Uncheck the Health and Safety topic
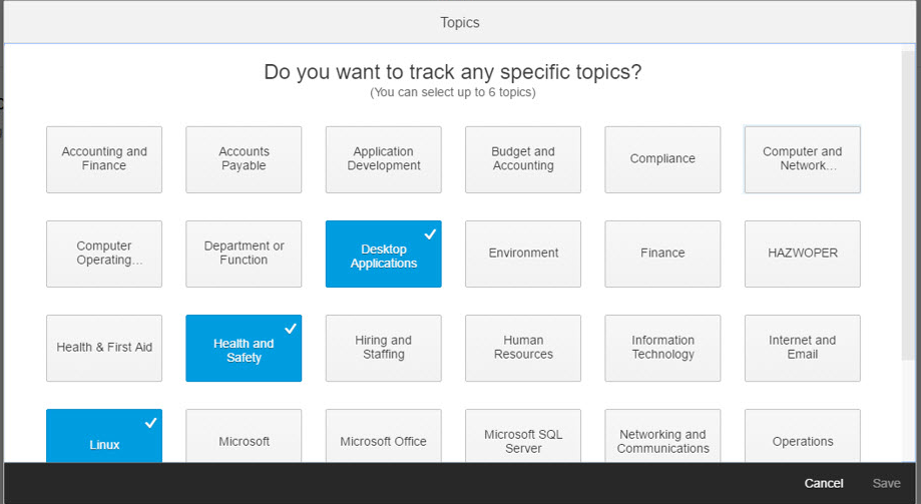 coord(243,349)
